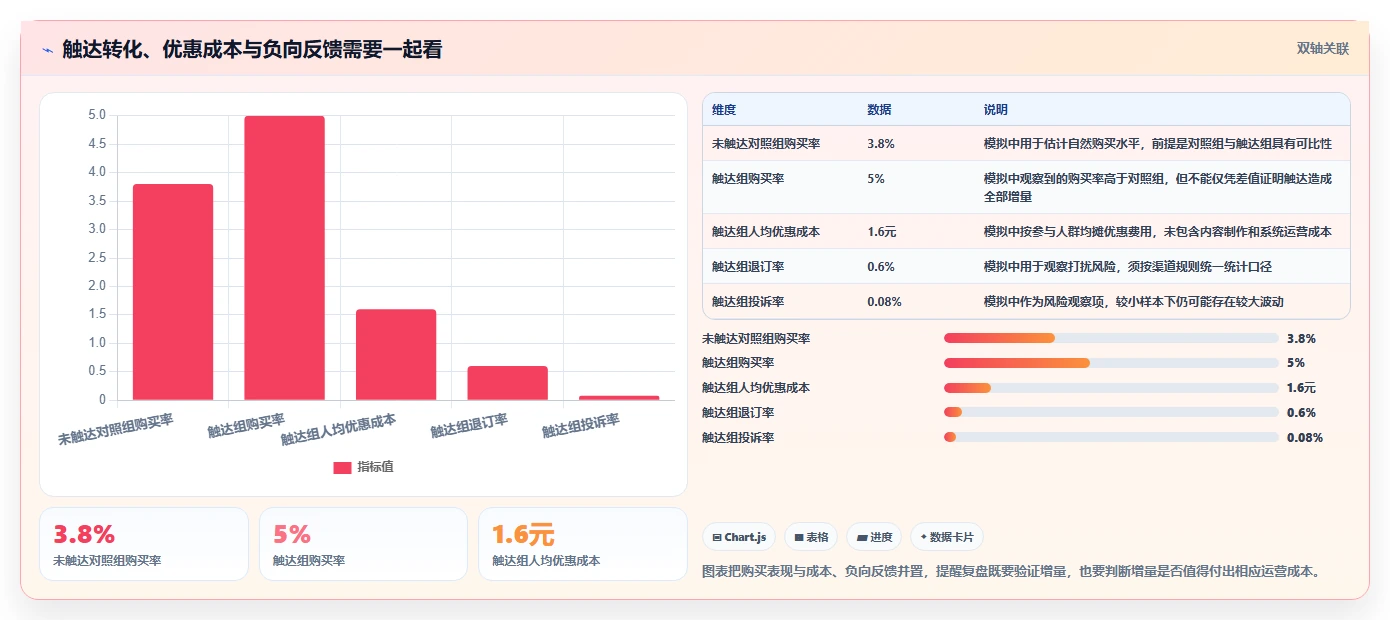
Task: Click the 未触达对照组购买率 bar in chart
Action: tap(173, 292)
